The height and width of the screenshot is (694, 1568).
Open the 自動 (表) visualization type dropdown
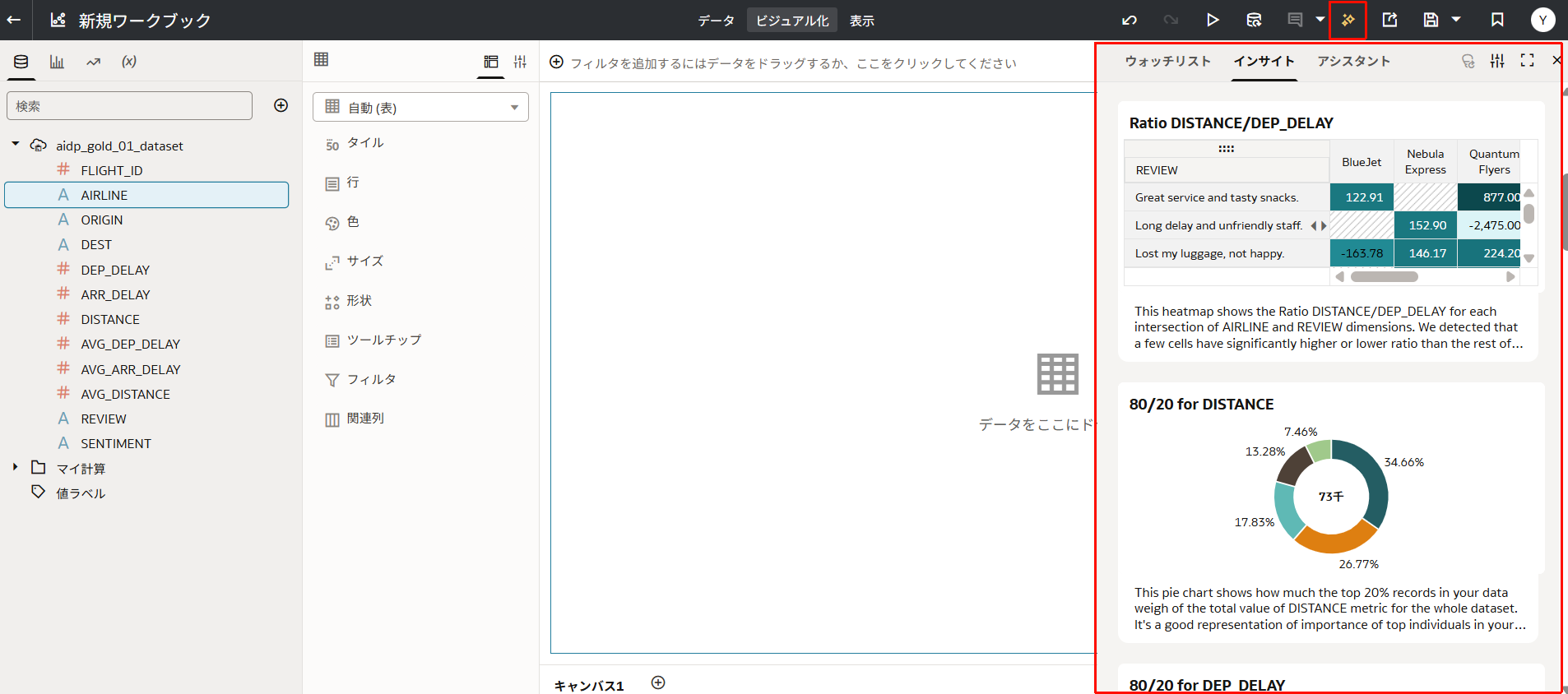(x=420, y=107)
